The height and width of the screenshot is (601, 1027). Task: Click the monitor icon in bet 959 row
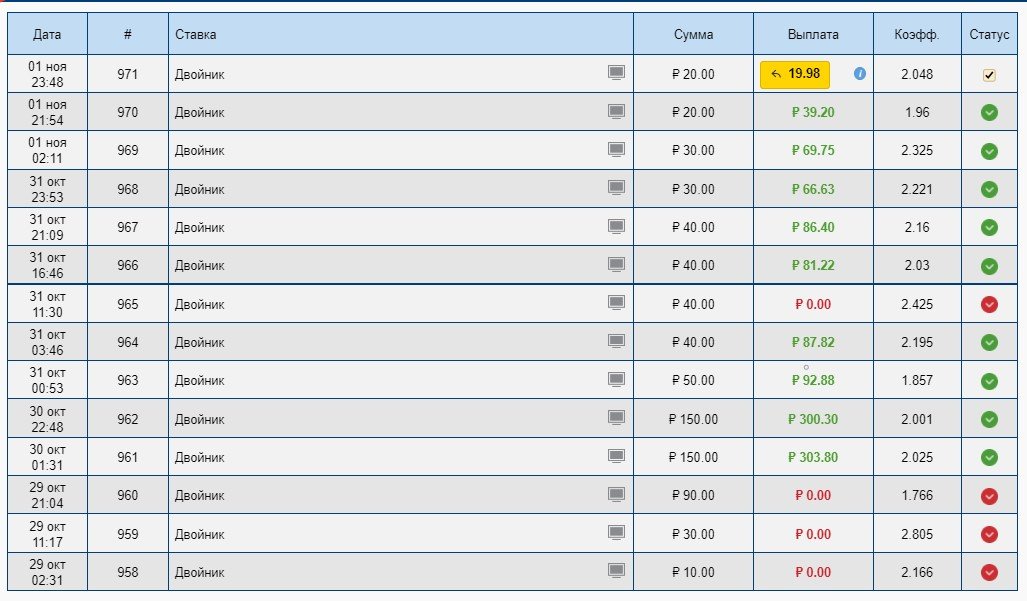617,533
